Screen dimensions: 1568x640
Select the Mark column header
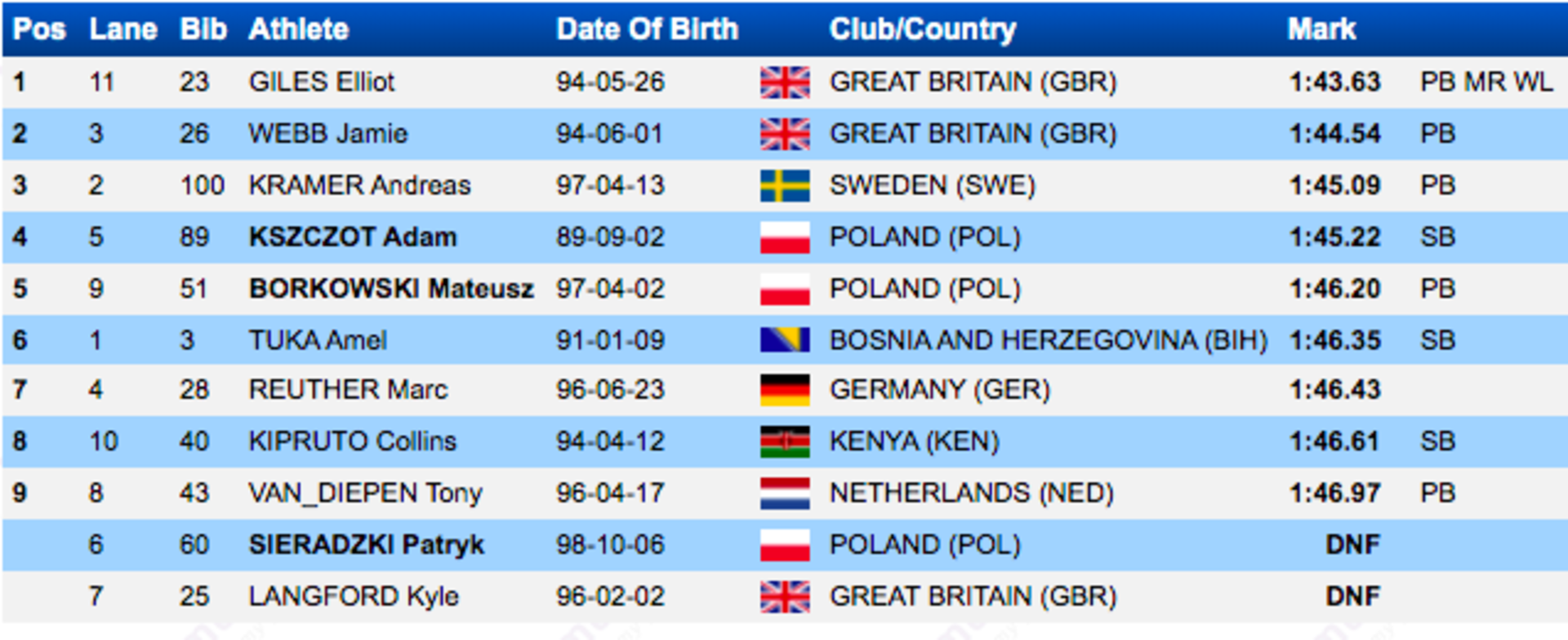click(x=1321, y=29)
